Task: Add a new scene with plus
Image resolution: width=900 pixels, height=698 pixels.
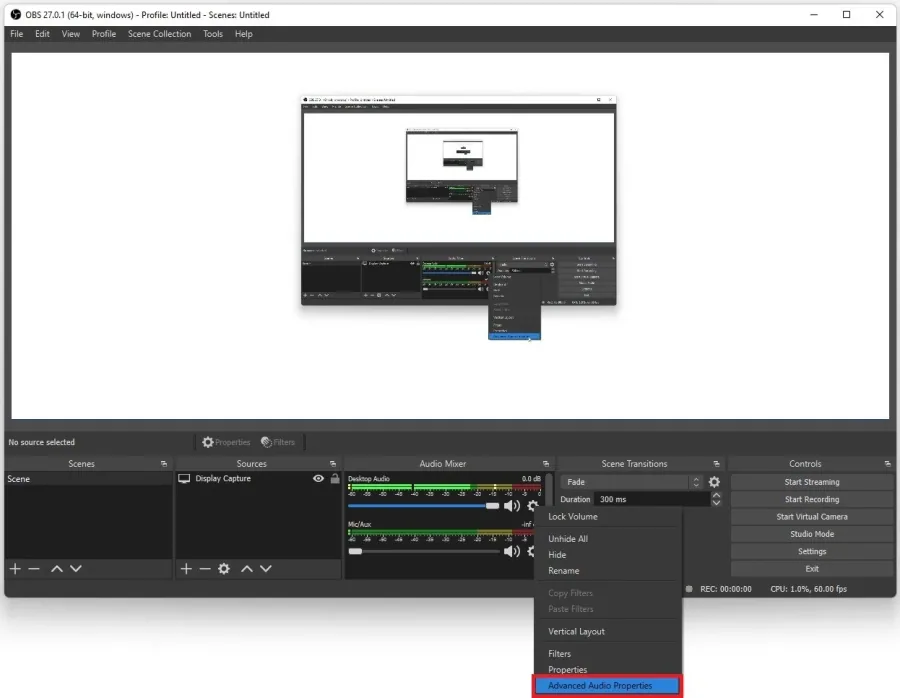Action: [15, 568]
